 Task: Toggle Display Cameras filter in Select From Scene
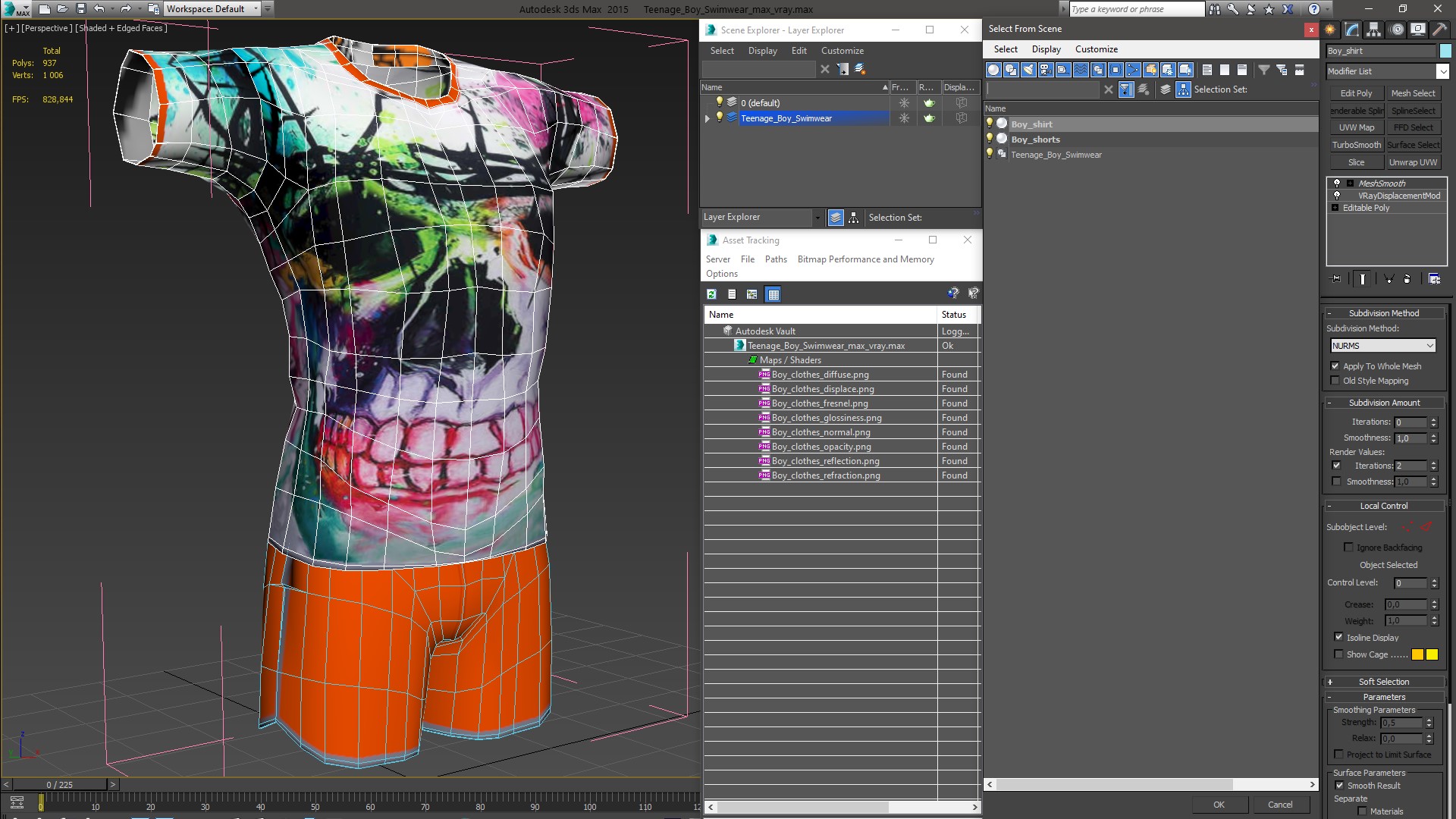pos(1046,70)
